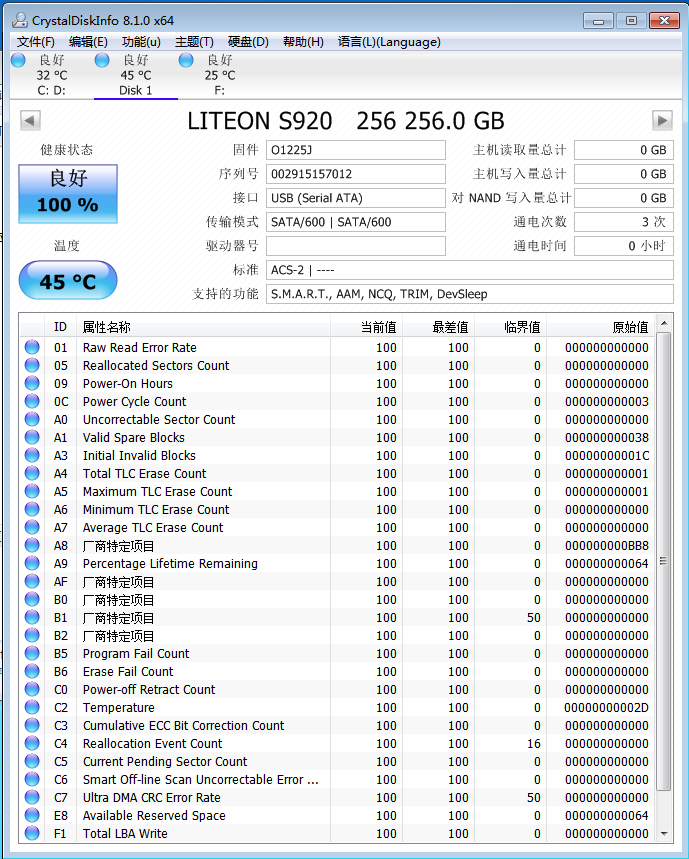Click status orb of Power Cycle Count
This screenshot has height=859, width=689.
tap(32, 402)
